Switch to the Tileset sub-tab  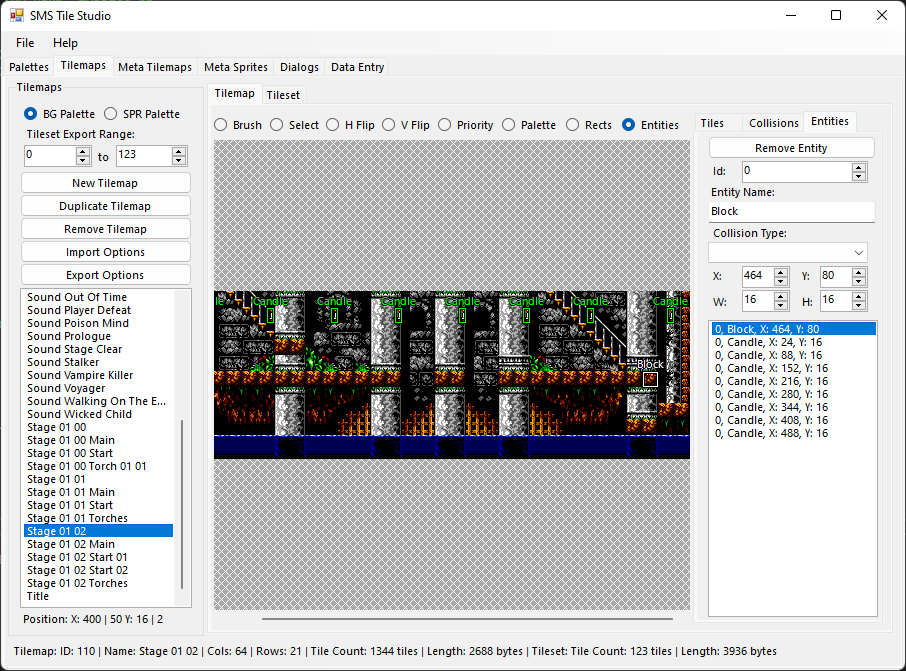pos(283,95)
